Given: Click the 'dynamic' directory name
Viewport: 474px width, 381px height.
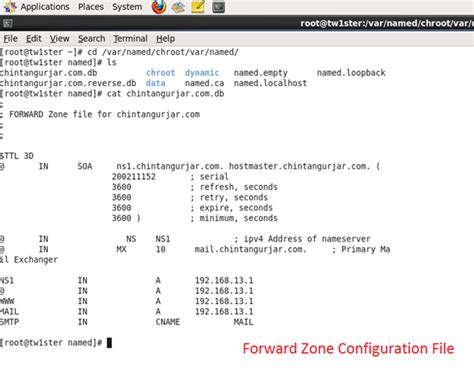Looking at the screenshot, I should 202,73.
